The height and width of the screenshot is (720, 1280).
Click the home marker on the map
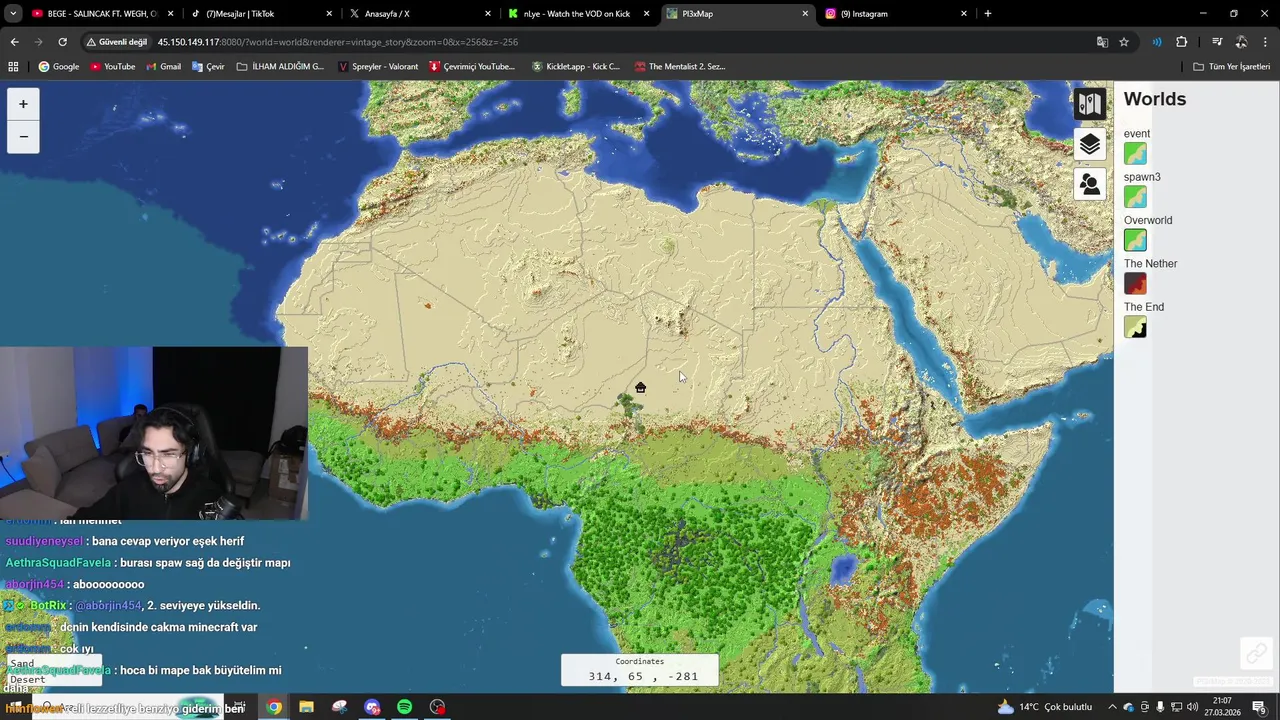tap(640, 388)
